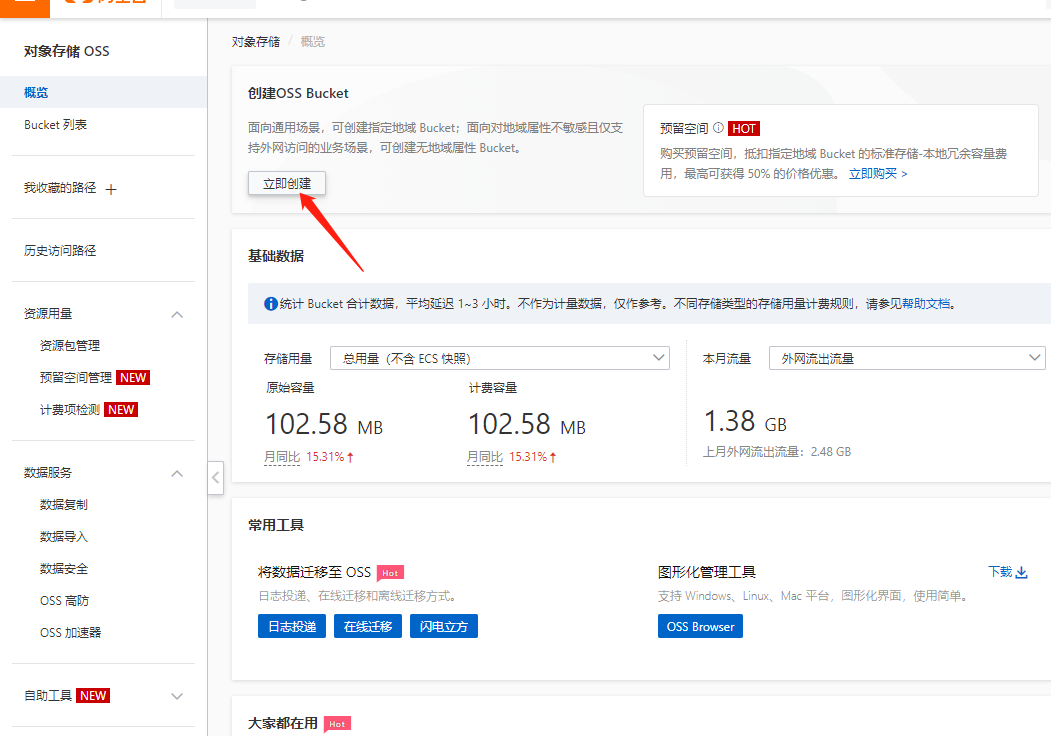Click the 立即创建 button
The image size is (1051, 736).
coord(287,183)
